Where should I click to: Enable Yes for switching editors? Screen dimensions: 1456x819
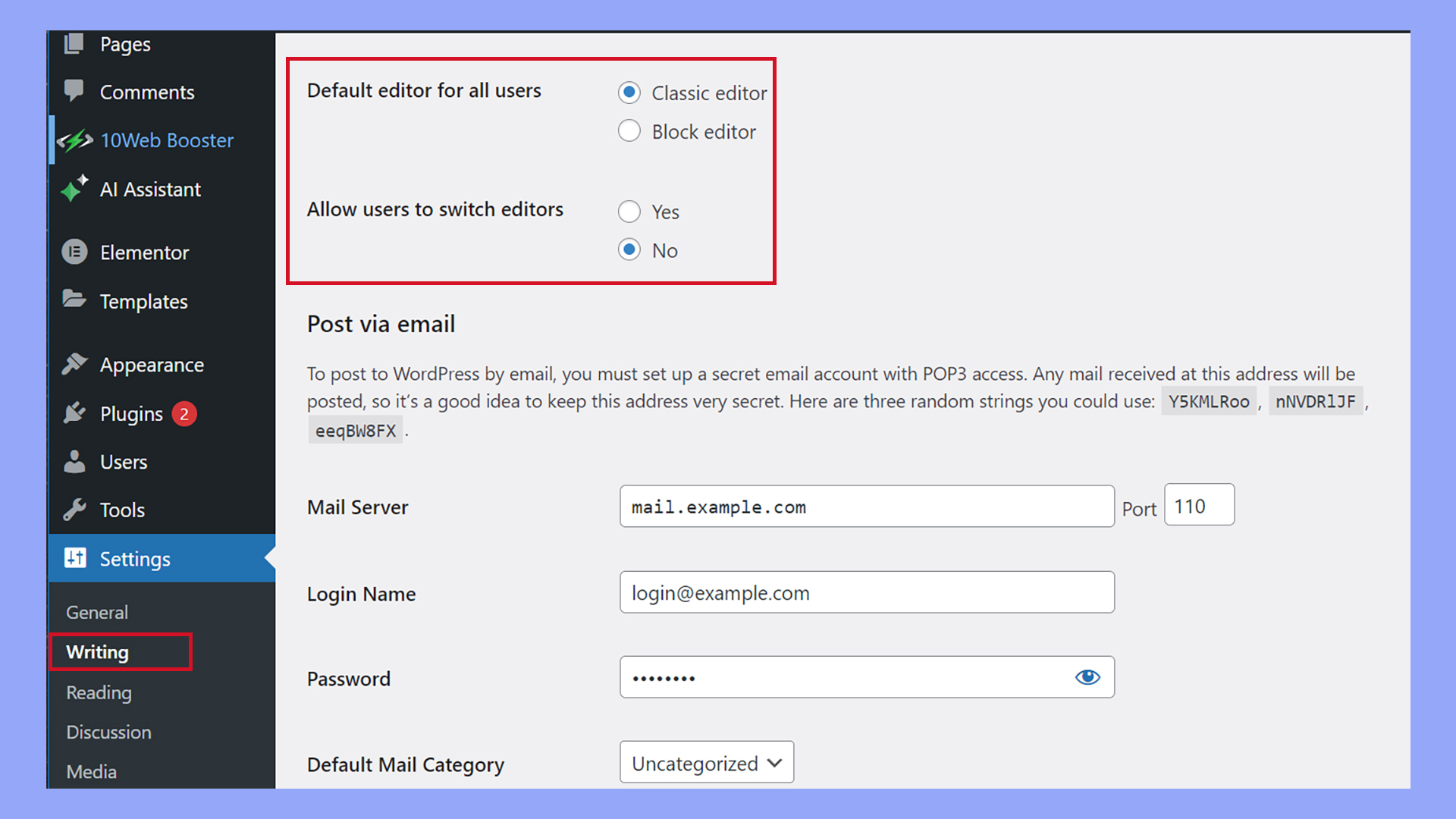point(629,212)
